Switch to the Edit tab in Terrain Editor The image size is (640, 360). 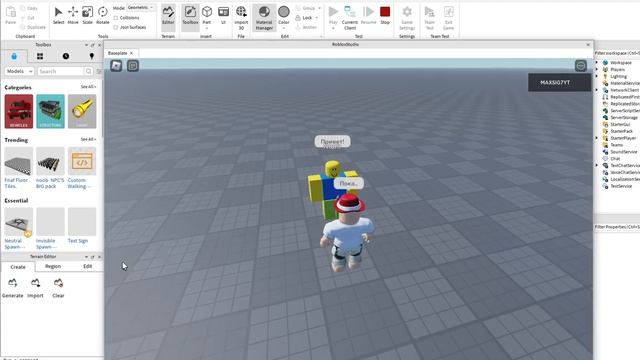coord(88,266)
